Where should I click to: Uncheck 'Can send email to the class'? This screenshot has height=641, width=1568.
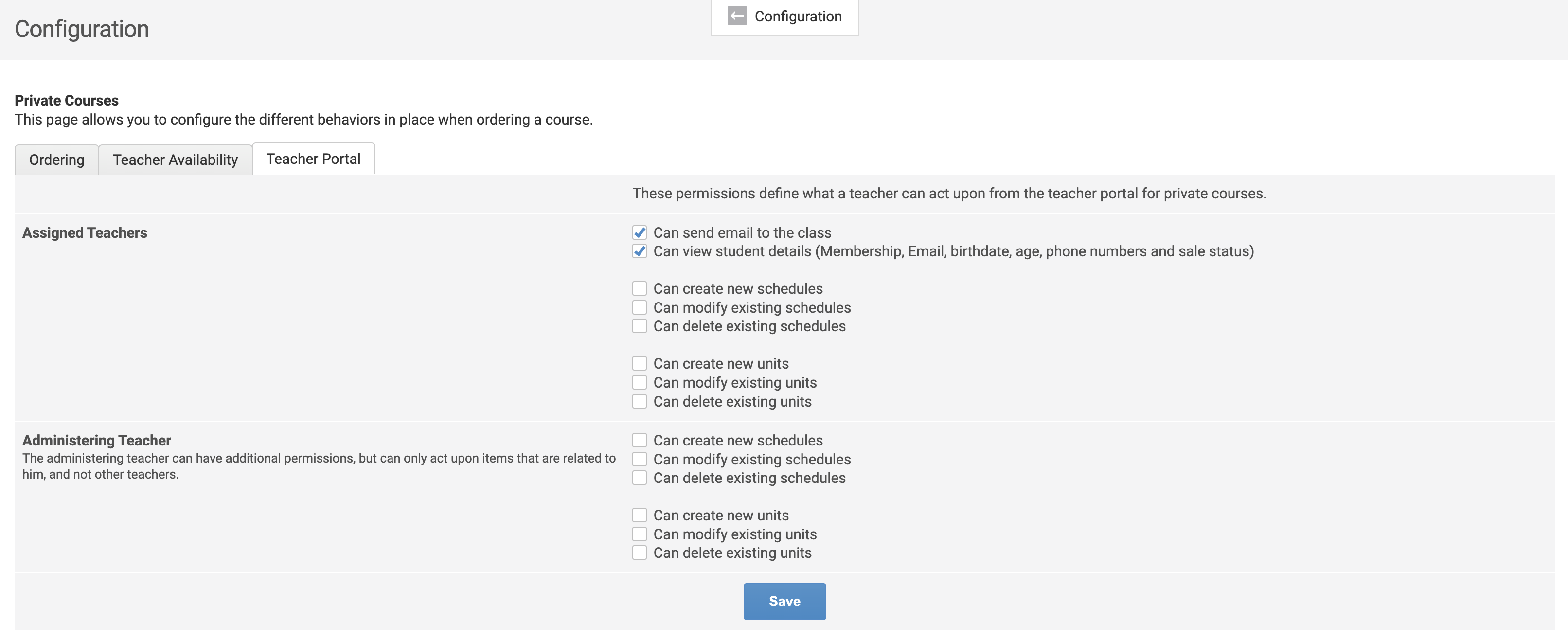(639, 232)
